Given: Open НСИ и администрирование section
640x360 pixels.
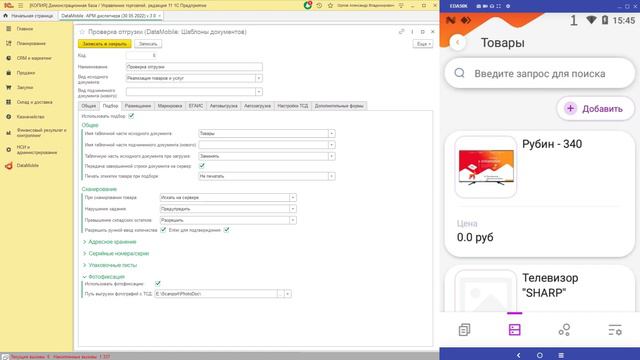Looking at the screenshot, I should click(x=37, y=149).
